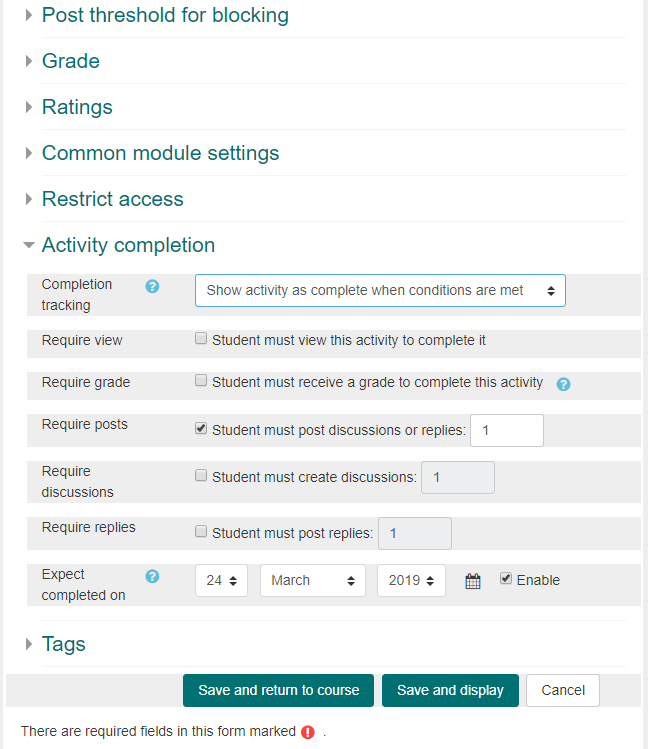This screenshot has height=749, width=648.
Task: Enable the Require view checkbox
Action: pos(201,339)
